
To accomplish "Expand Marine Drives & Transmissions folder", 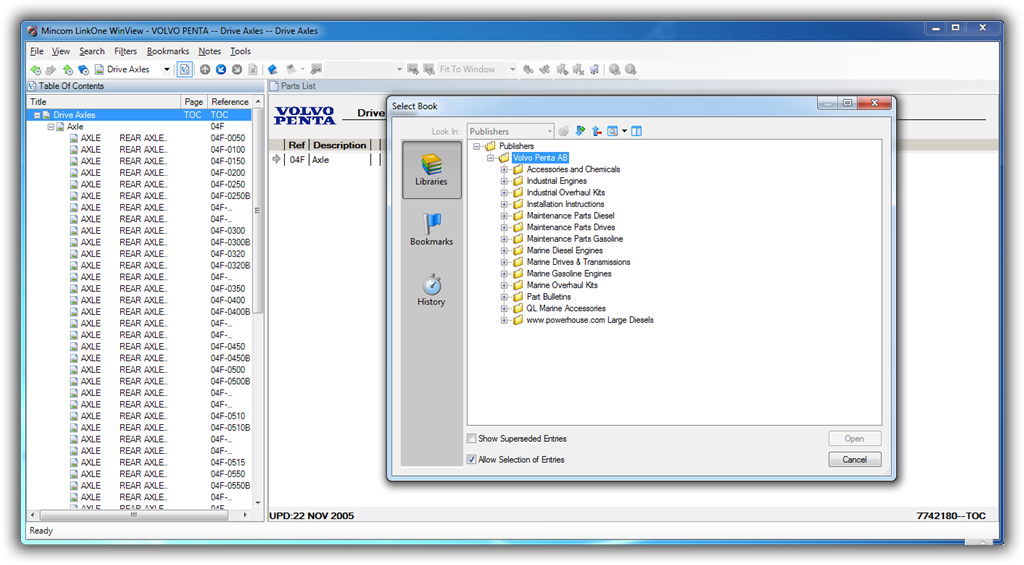I will [x=504, y=262].
